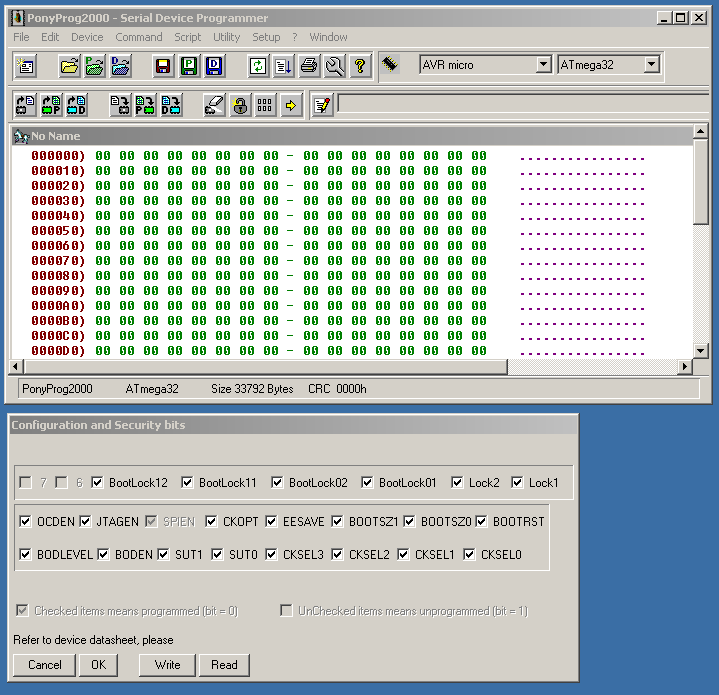Click the horizontal scrollbar right arrow
The width and height of the screenshot is (719, 695).
click(685, 366)
